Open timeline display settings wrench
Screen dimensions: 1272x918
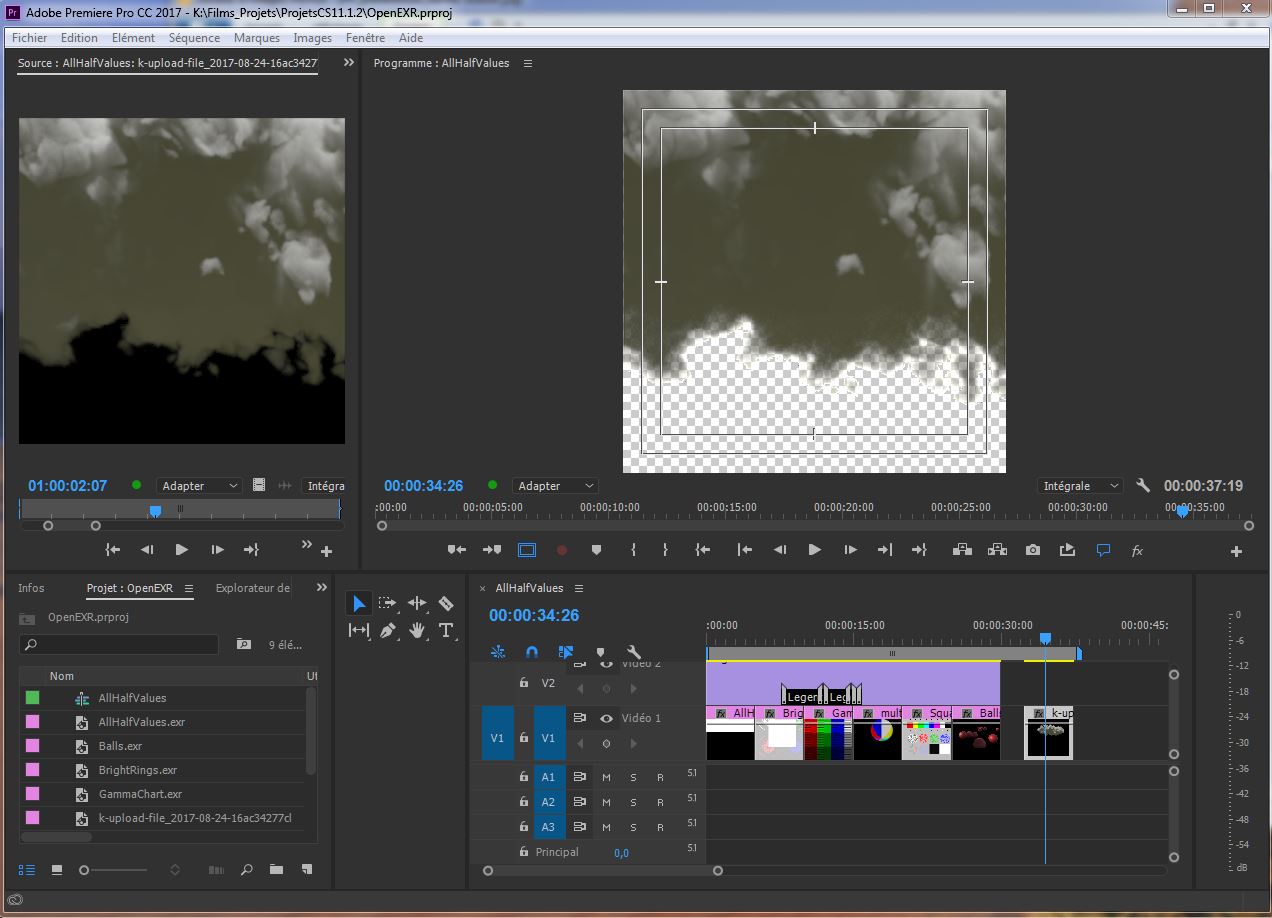point(633,652)
